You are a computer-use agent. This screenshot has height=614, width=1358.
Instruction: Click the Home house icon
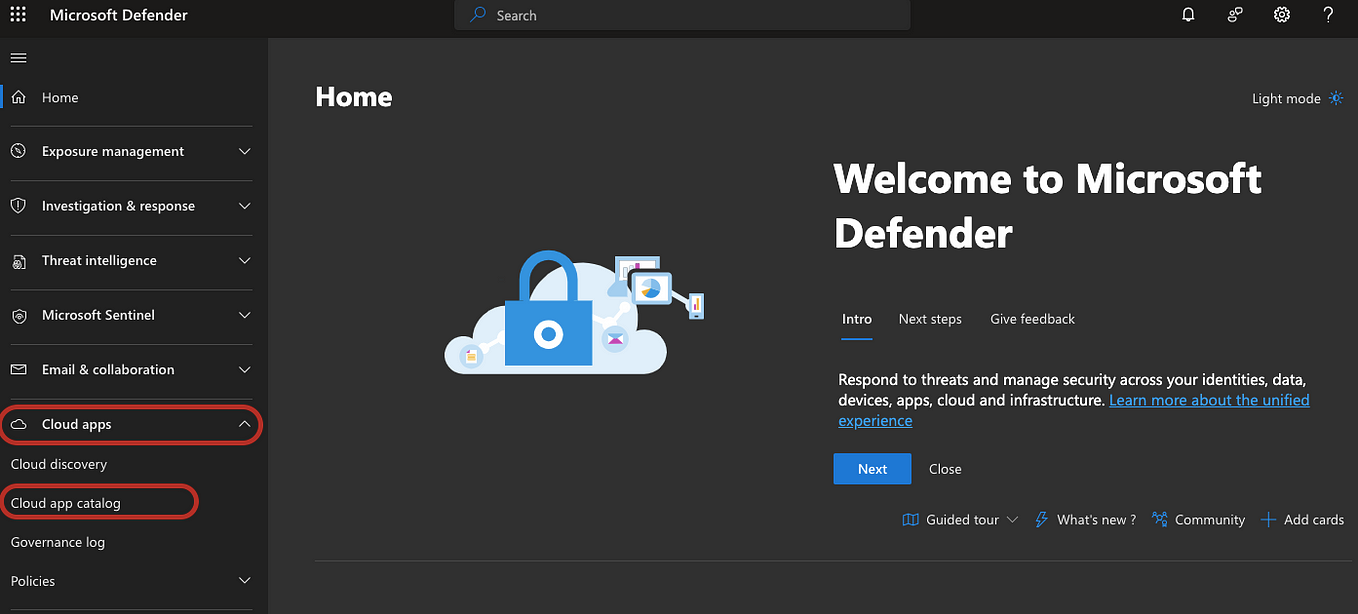(x=18, y=97)
